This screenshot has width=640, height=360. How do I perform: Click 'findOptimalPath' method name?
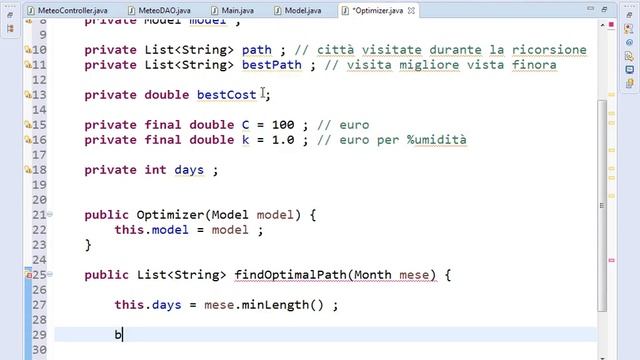click(x=290, y=275)
